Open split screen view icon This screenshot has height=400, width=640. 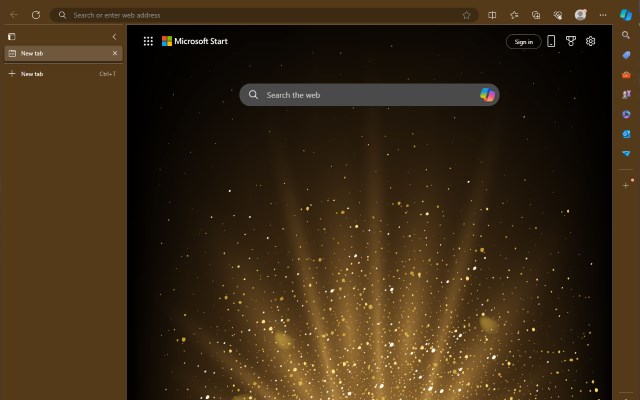tap(492, 15)
